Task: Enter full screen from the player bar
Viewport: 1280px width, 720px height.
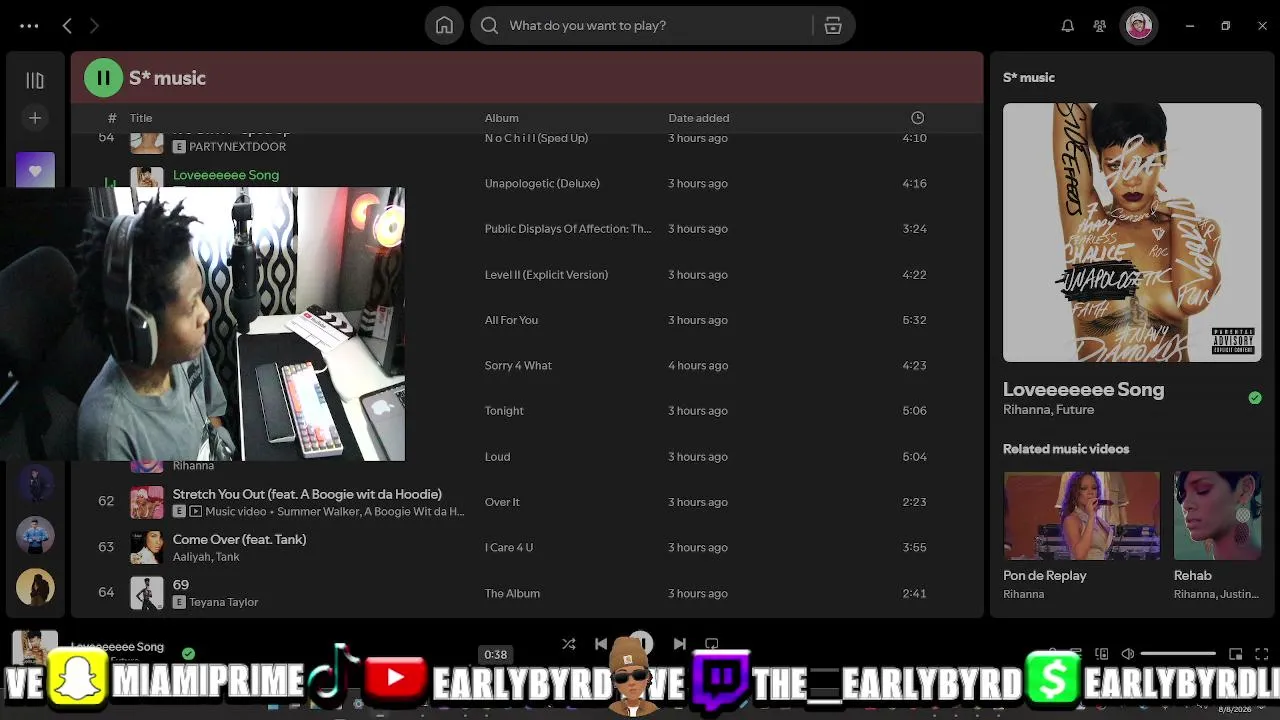Action: (1261, 654)
